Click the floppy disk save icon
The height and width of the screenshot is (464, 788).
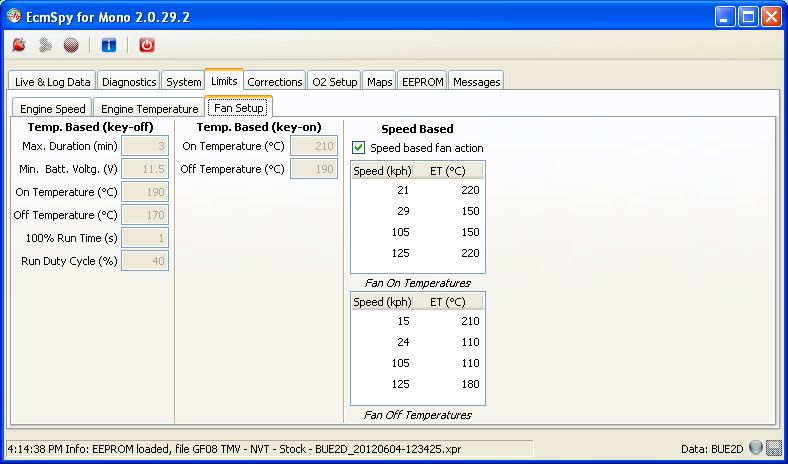773,448
